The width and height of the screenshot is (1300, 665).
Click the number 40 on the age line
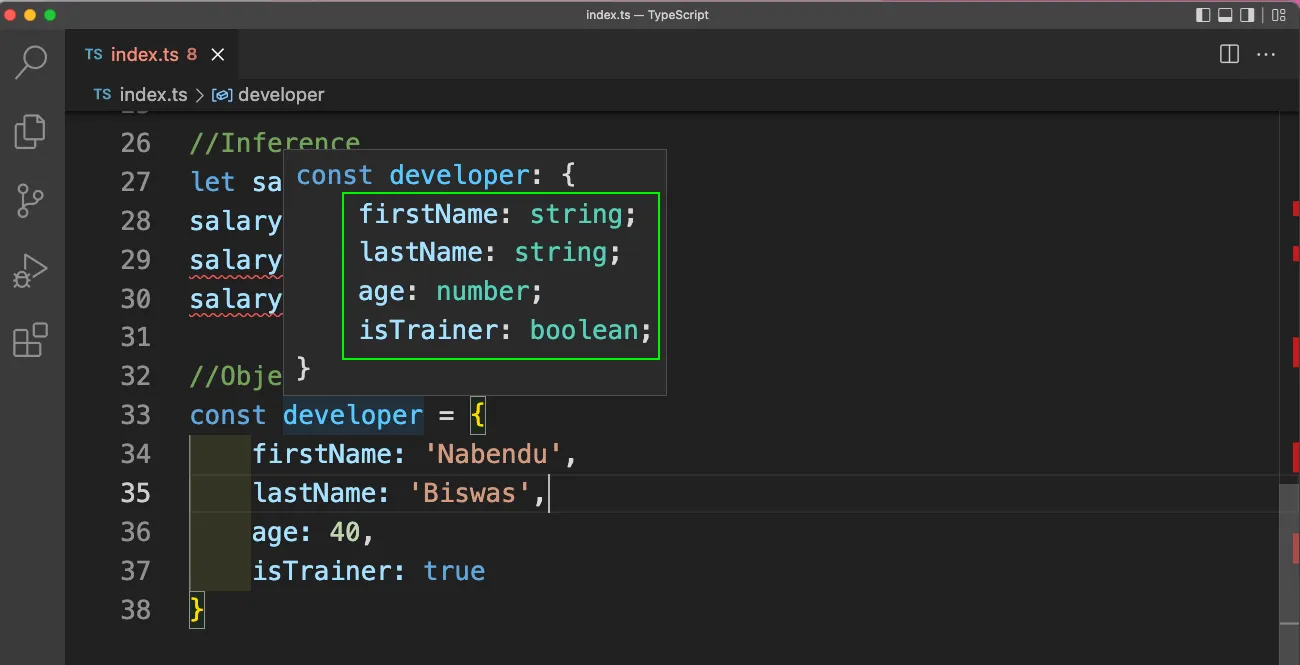(344, 532)
